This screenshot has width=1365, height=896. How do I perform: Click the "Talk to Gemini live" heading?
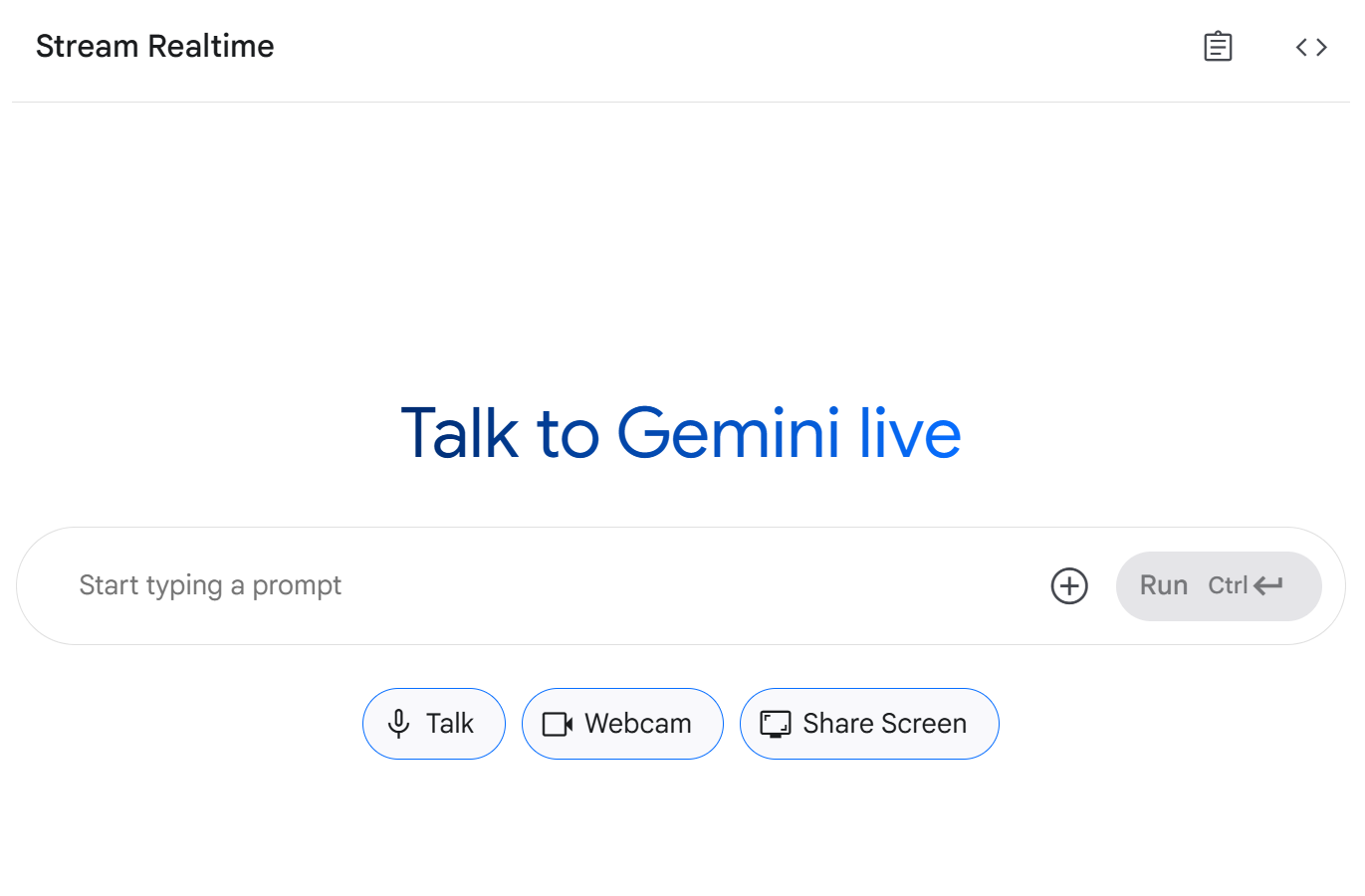pyautogui.click(x=681, y=433)
